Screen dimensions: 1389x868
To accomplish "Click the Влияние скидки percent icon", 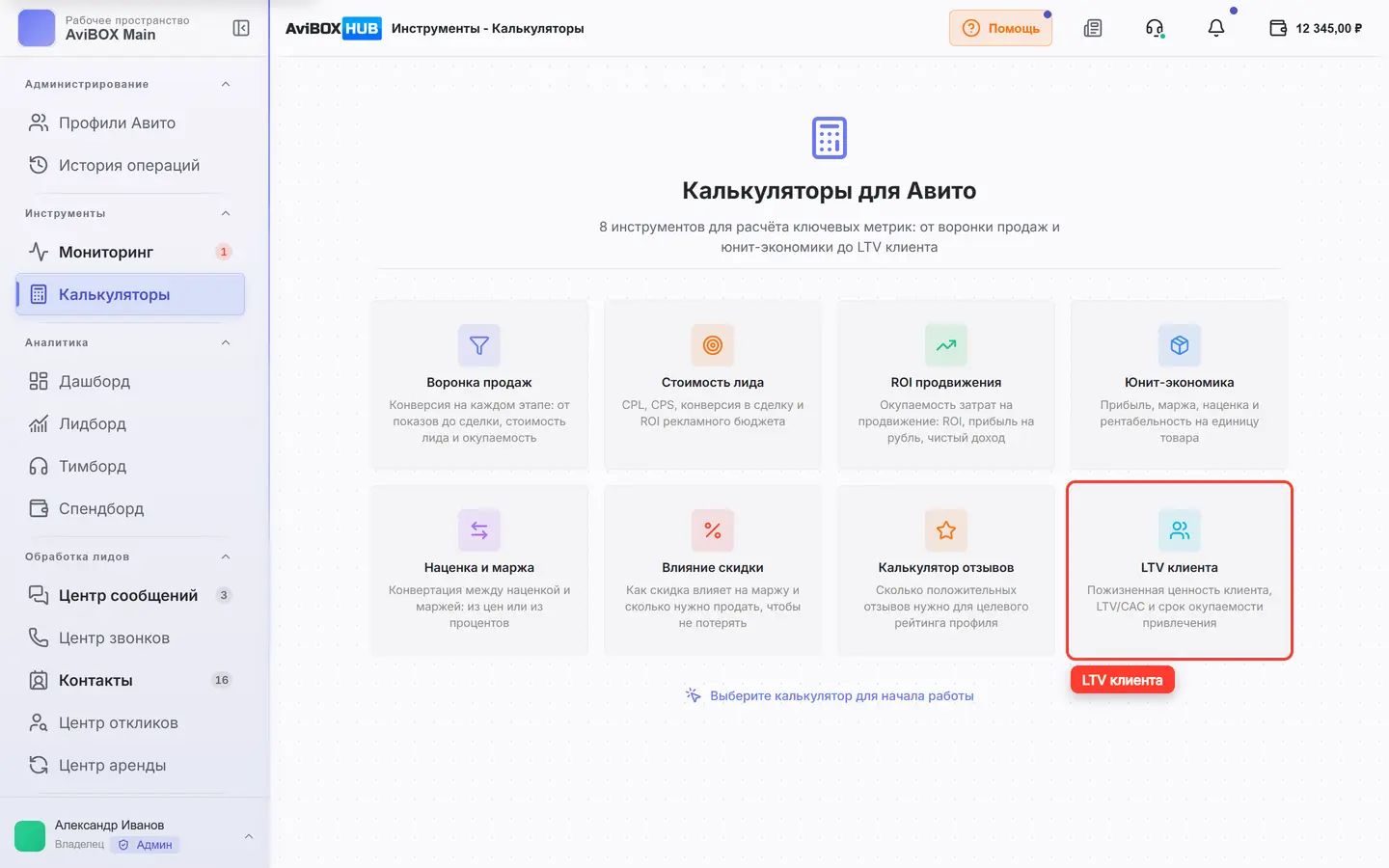I will [x=713, y=530].
